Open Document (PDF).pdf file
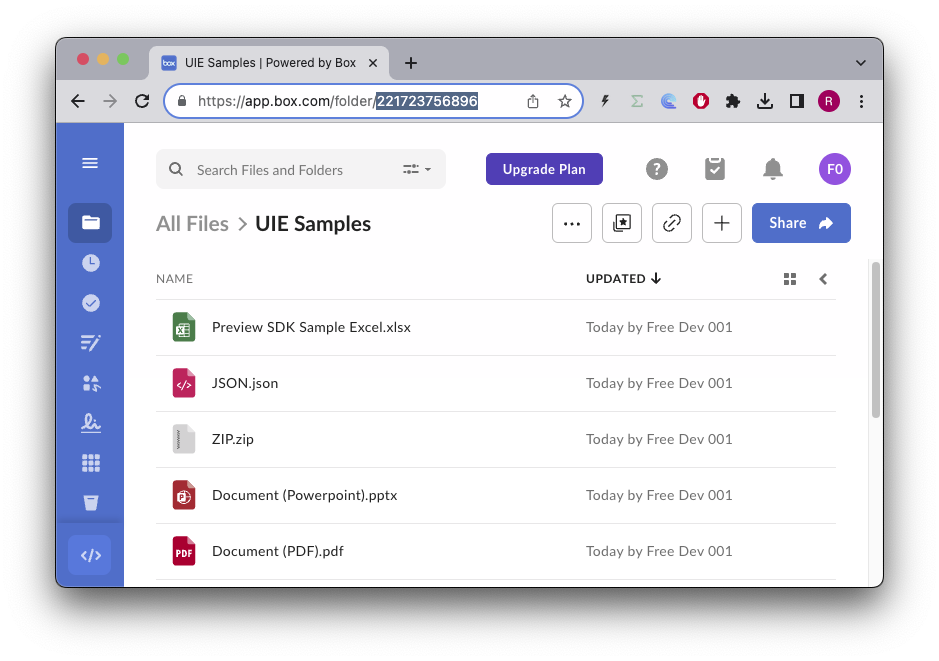The width and height of the screenshot is (939, 661). pyautogui.click(x=278, y=551)
